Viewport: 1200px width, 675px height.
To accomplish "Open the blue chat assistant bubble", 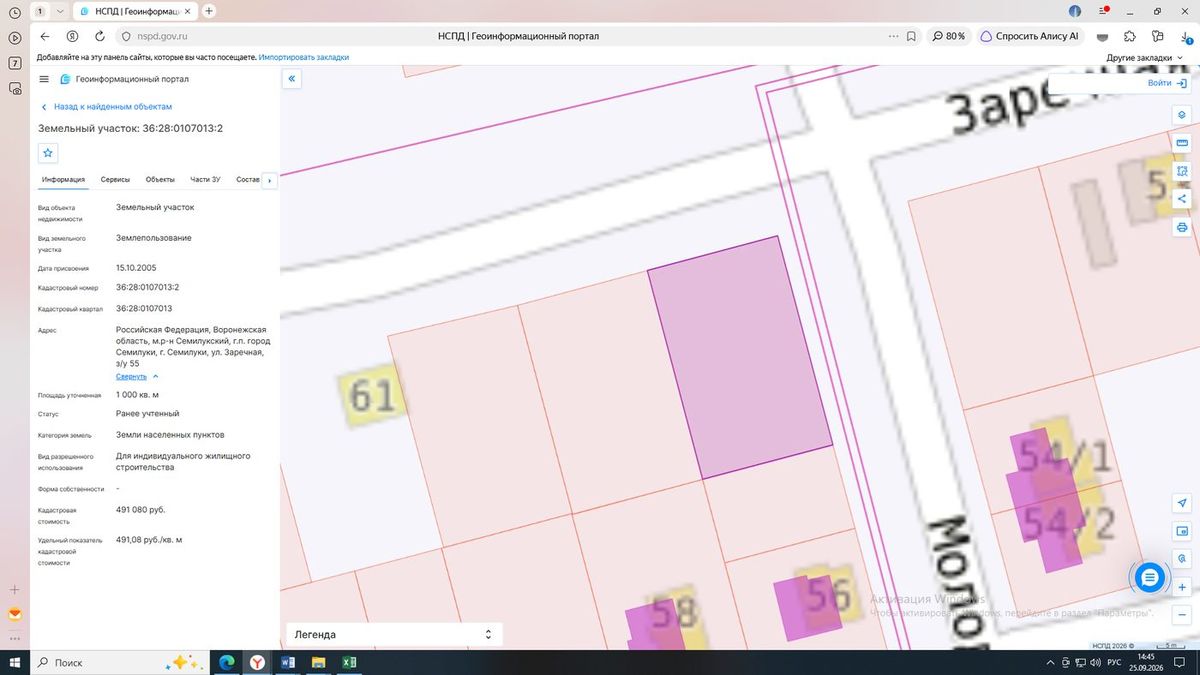I will (1150, 577).
